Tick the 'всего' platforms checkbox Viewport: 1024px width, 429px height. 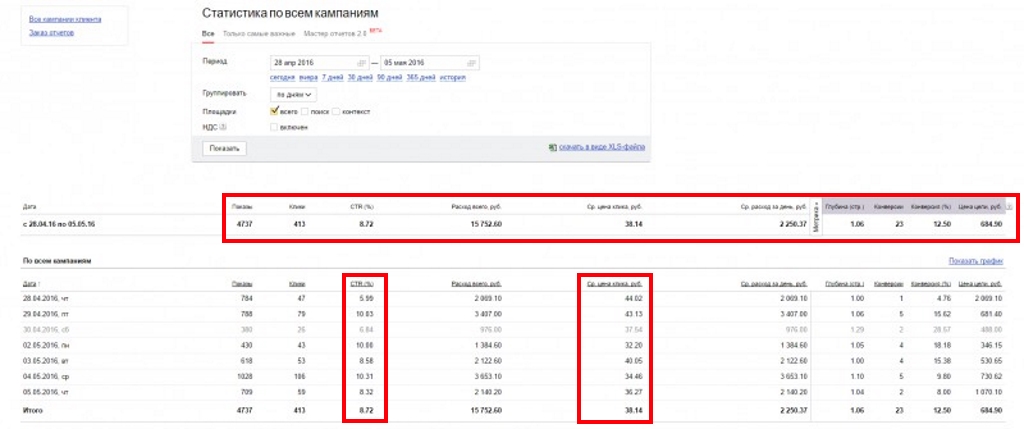[274, 111]
